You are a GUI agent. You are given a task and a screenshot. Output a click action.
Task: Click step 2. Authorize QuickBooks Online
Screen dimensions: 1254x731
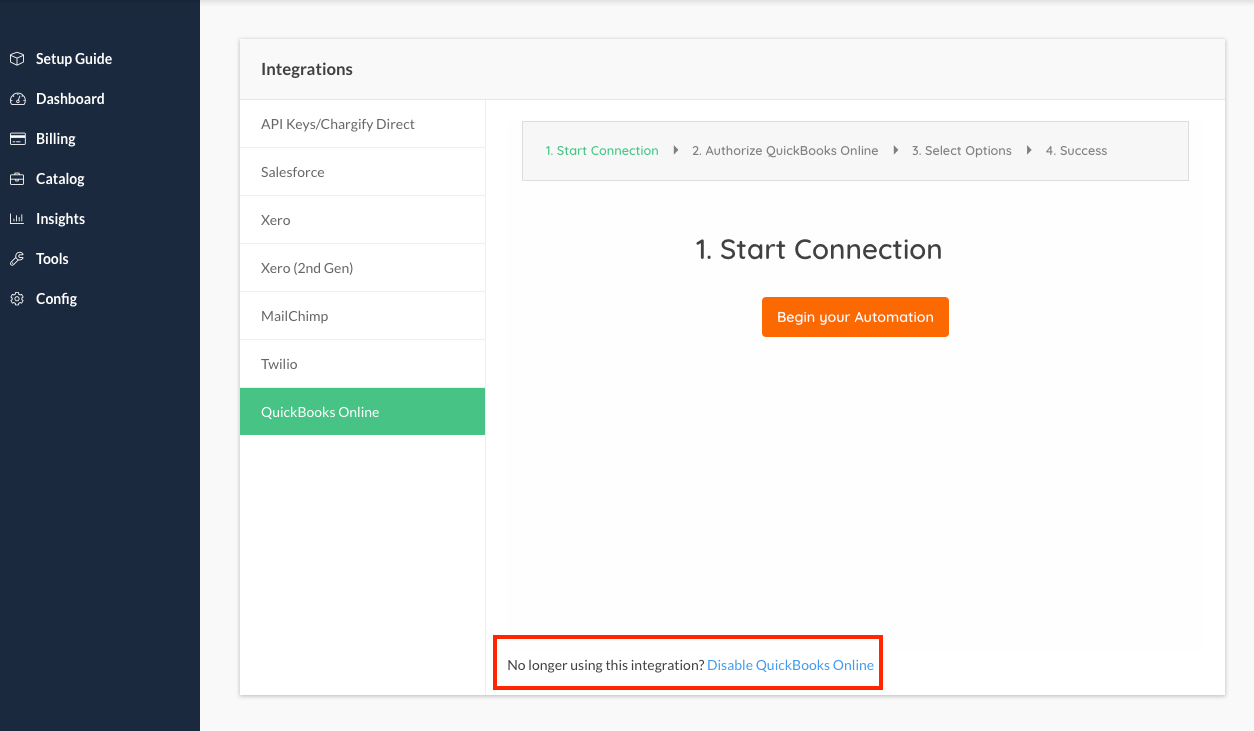(x=785, y=151)
